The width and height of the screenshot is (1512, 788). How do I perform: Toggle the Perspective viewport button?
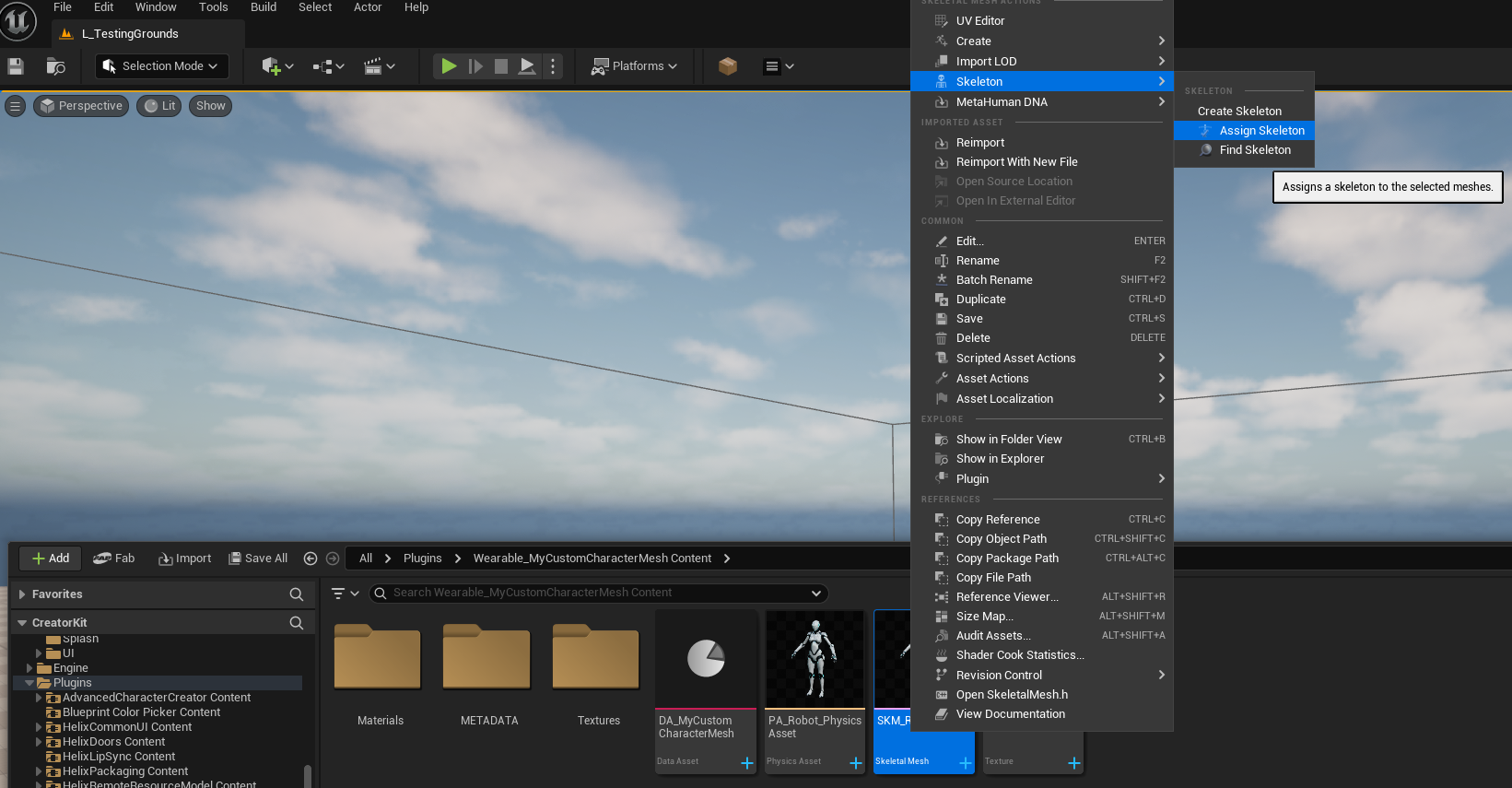pyautogui.click(x=81, y=106)
